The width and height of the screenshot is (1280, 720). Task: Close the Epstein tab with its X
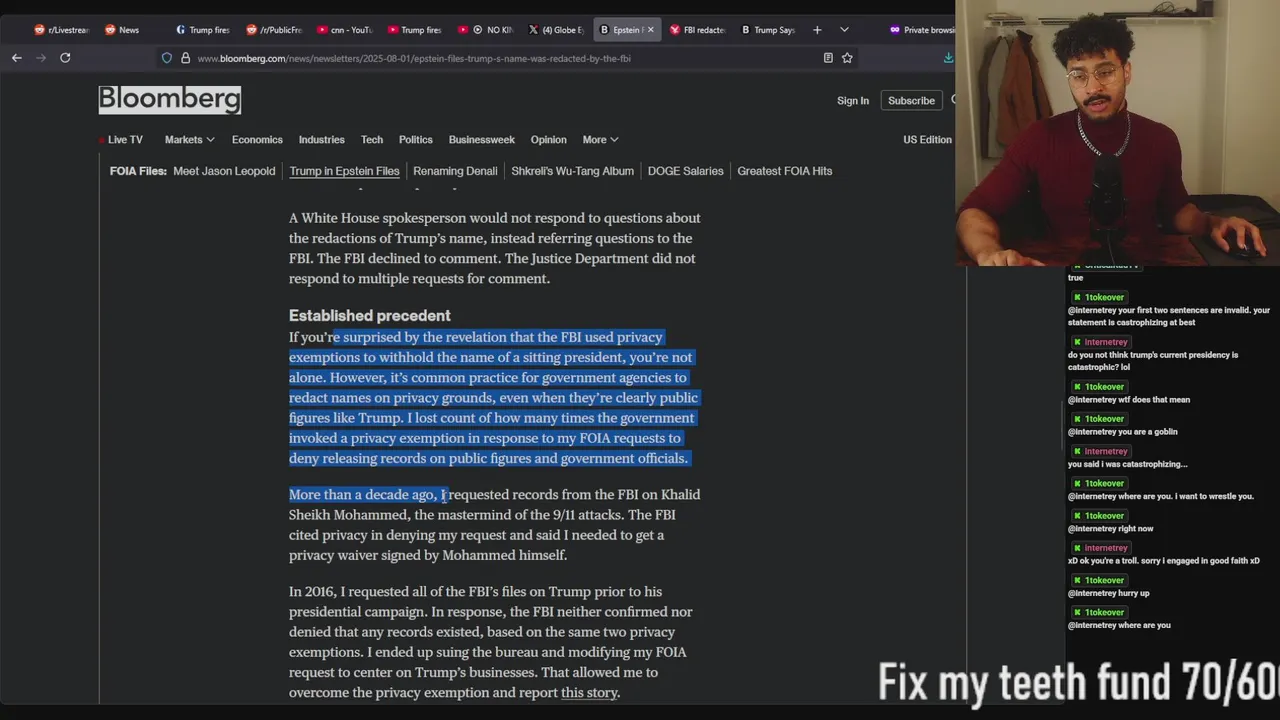[650, 30]
